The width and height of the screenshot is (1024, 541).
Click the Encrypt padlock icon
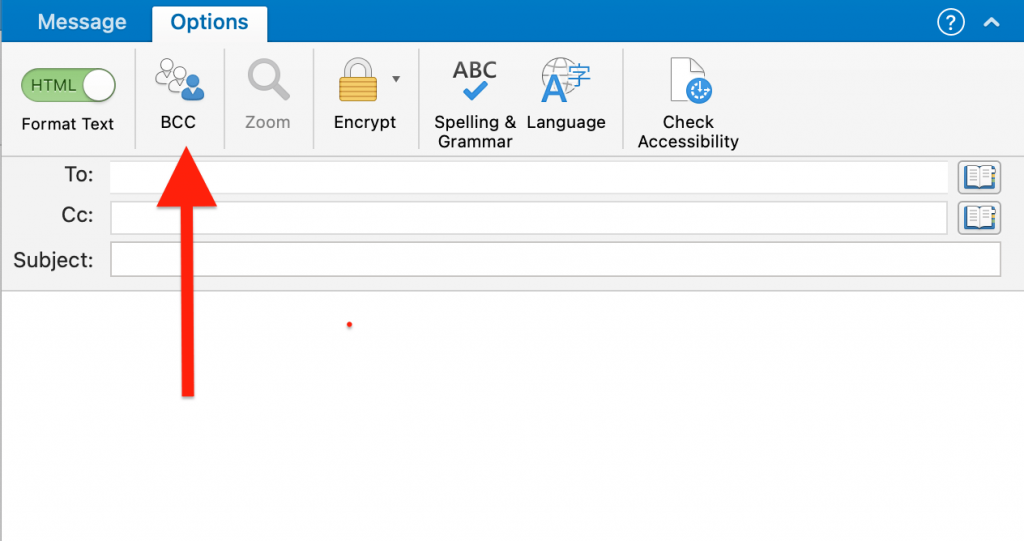click(x=358, y=81)
